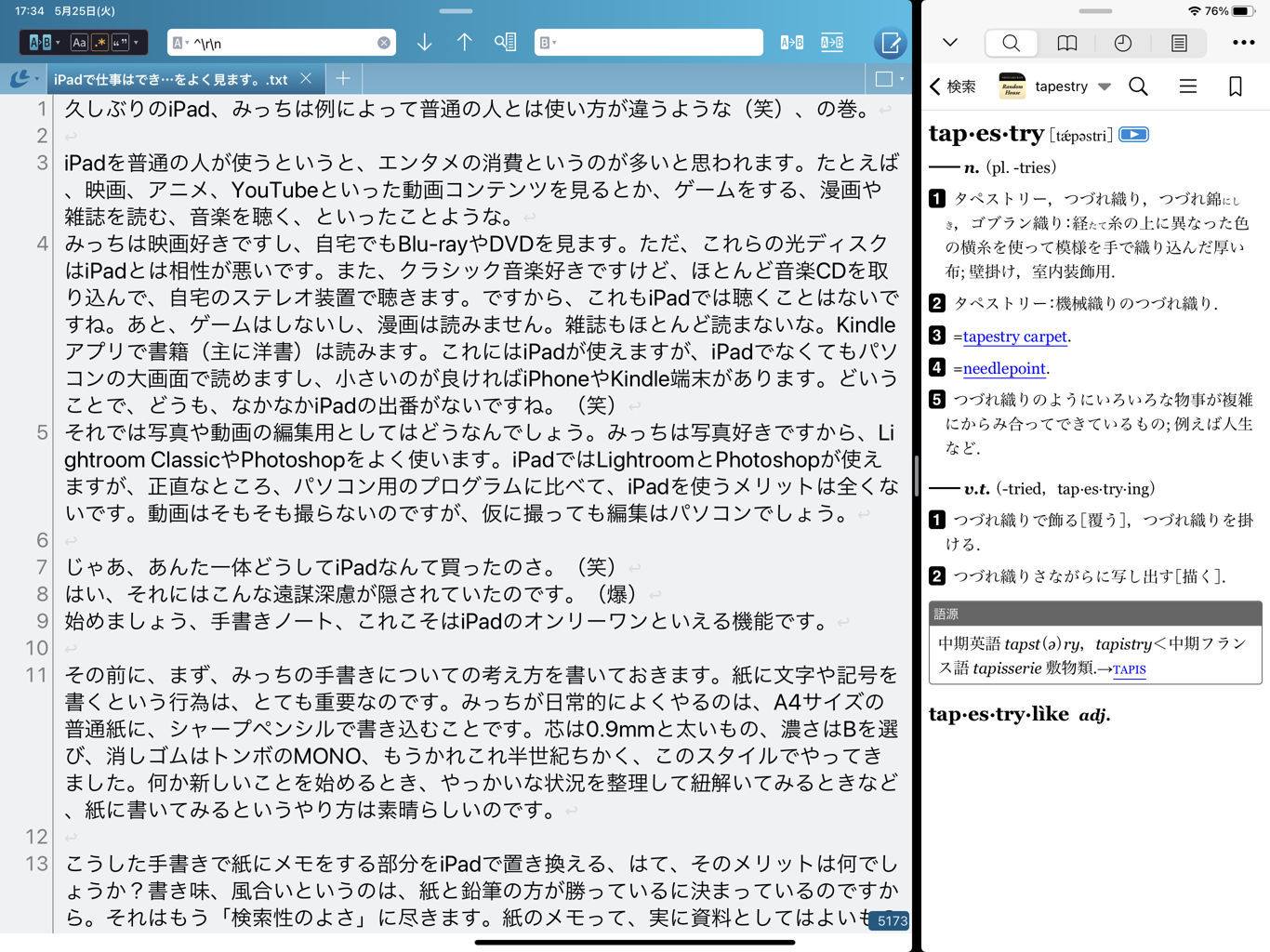Click the search field containing ^\r\n
This screenshot has width=1270, height=952.
click(x=282, y=43)
